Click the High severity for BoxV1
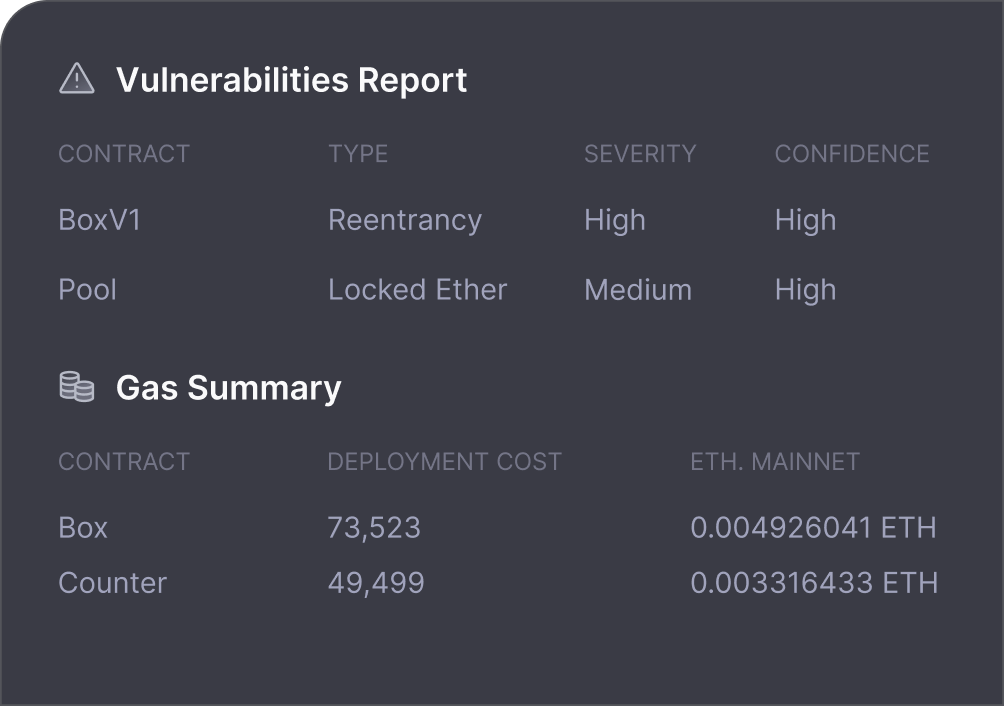Image resolution: width=1004 pixels, height=706 pixels. coord(615,220)
